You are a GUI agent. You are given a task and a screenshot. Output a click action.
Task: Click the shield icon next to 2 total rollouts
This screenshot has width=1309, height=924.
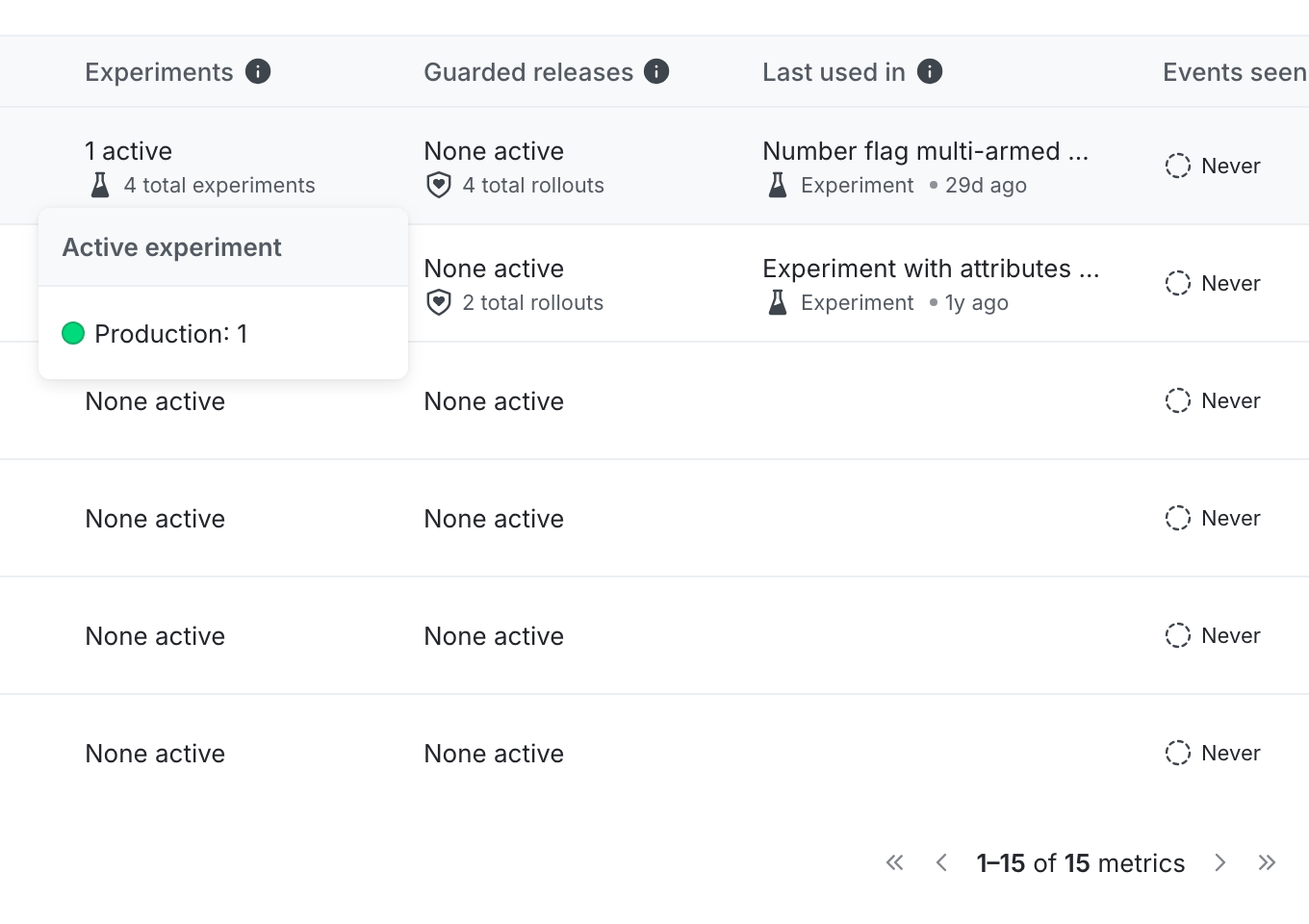click(x=438, y=302)
